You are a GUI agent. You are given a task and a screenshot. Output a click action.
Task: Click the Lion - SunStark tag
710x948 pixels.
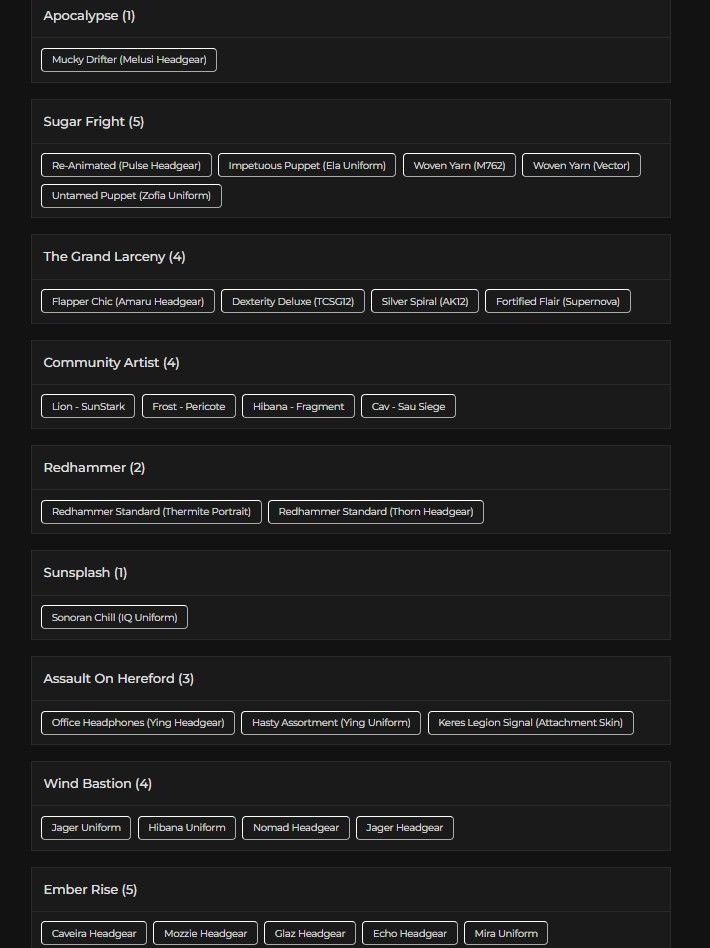[88, 406]
